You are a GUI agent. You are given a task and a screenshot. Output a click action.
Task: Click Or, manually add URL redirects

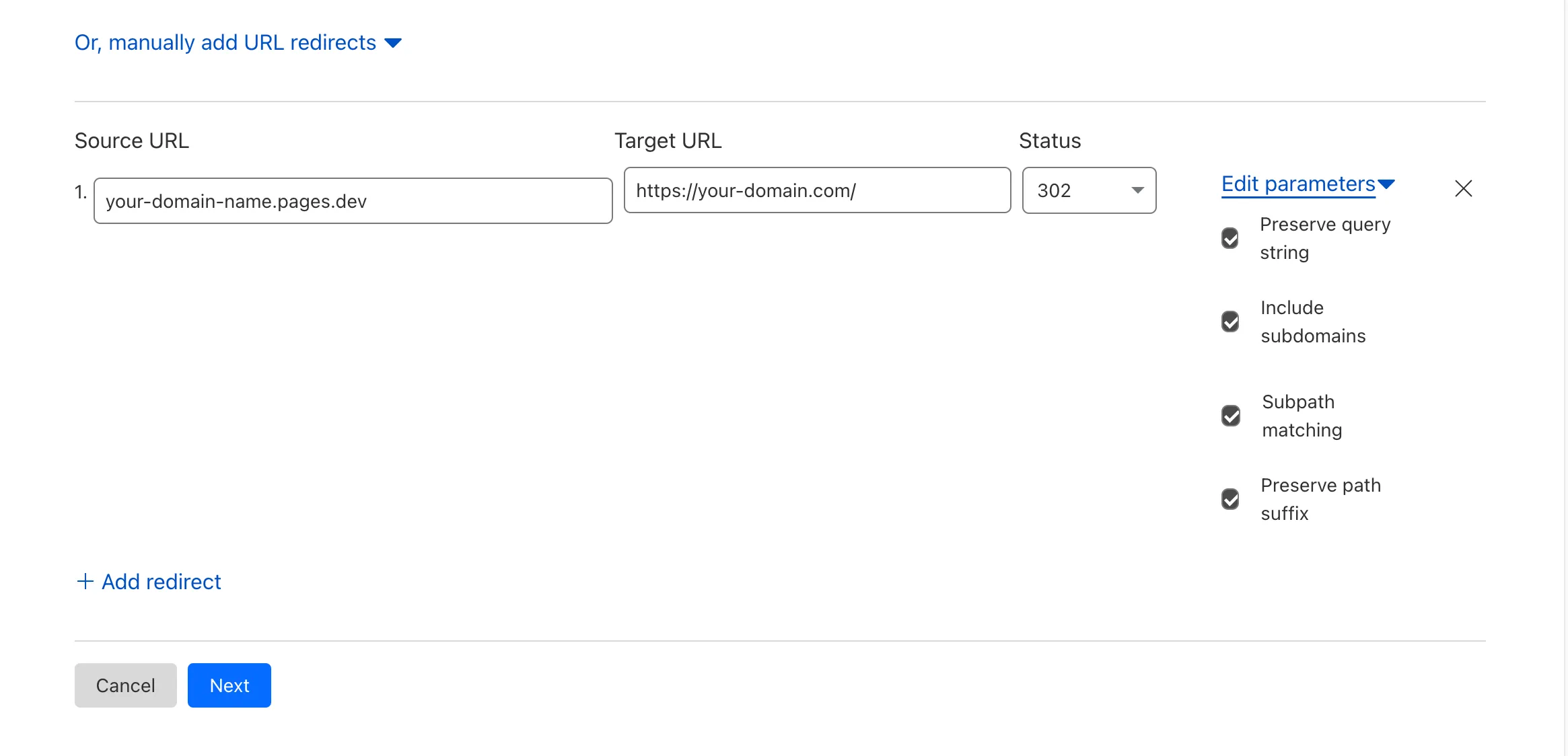pos(225,42)
